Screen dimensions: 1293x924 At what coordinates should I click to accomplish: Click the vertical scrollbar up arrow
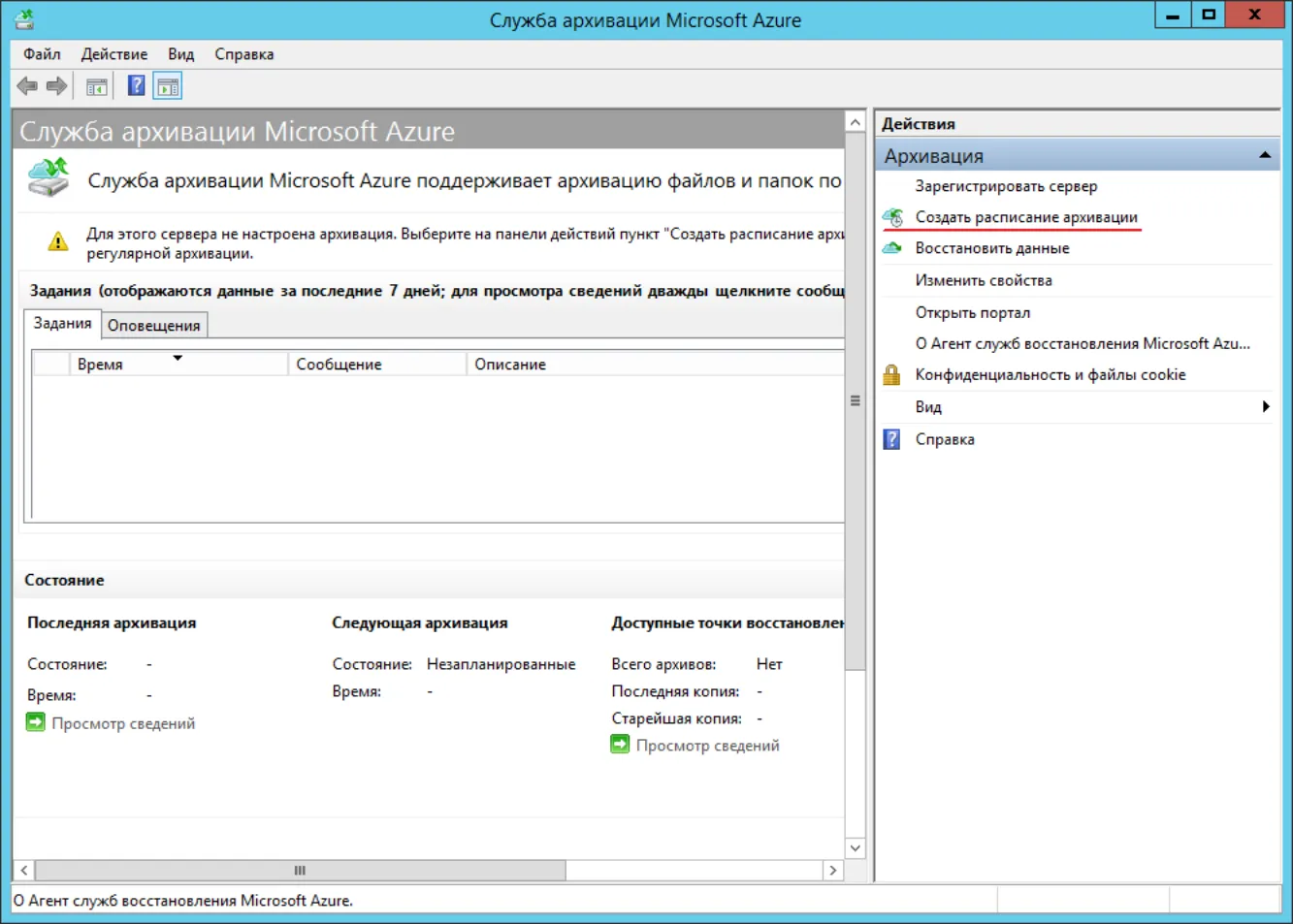pos(855,121)
